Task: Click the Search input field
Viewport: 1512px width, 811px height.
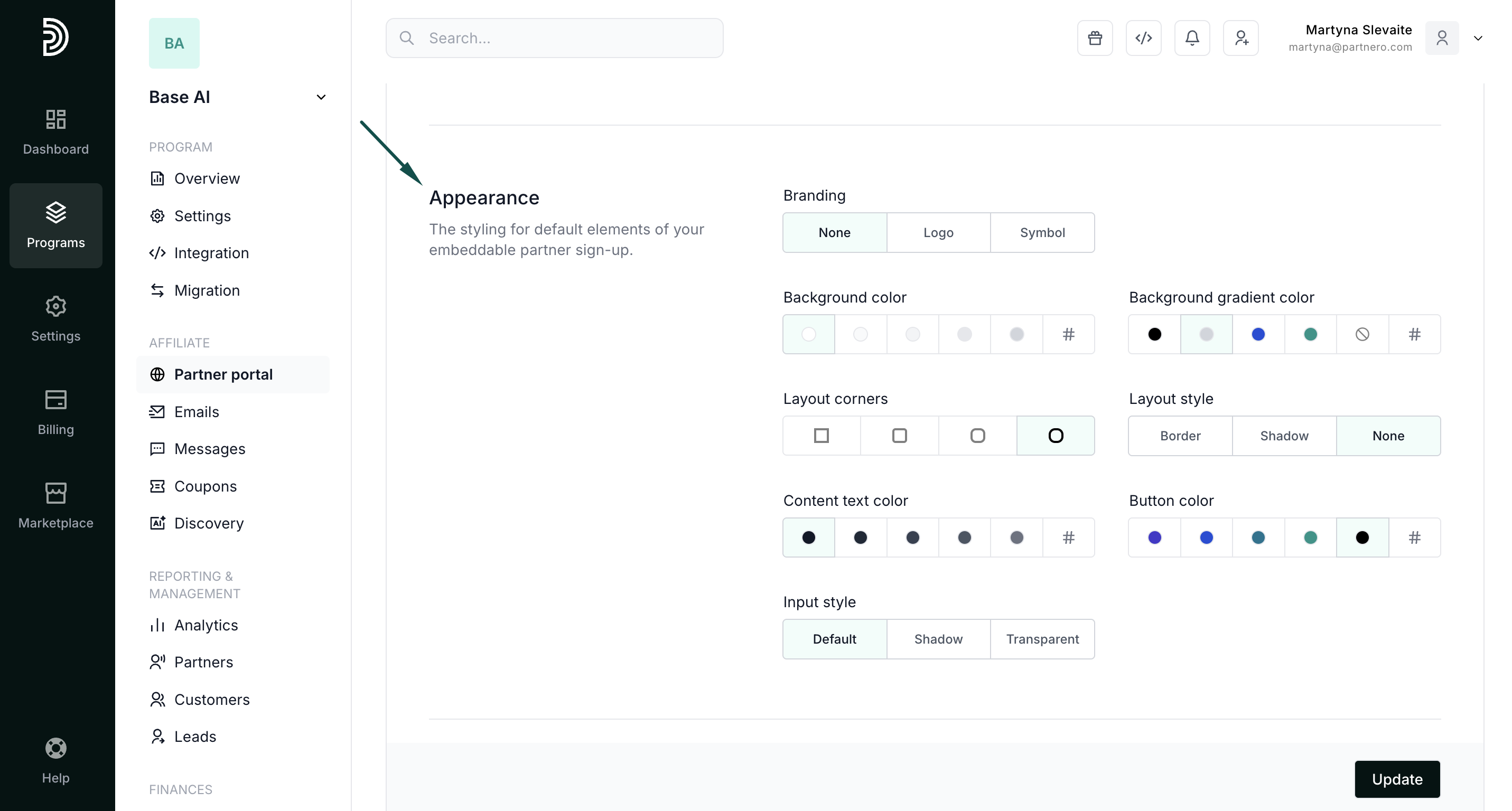Action: [x=554, y=38]
